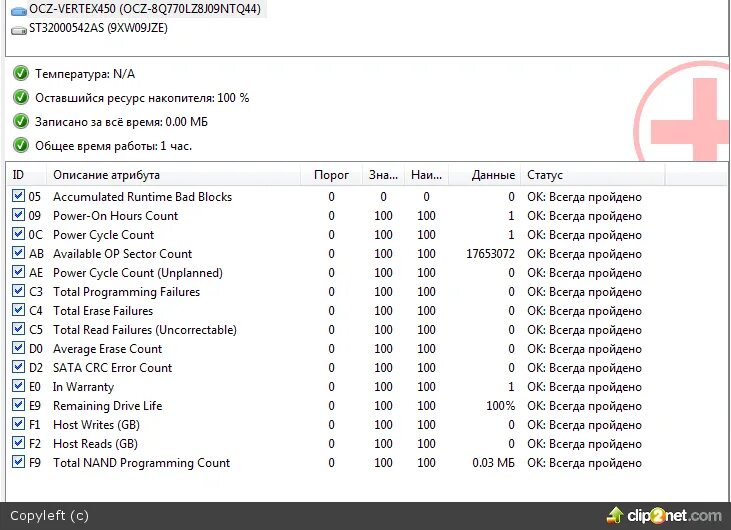Select the Accumulated Runtime Bad Blocks row text
Image resolution: width=731 pixels, height=530 pixels.
[x=142, y=197]
